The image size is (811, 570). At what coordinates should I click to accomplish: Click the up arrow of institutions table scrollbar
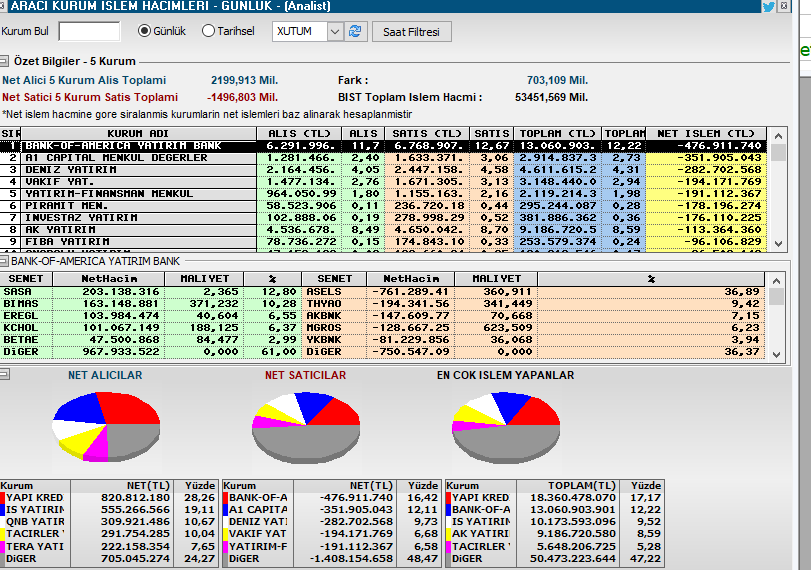778,136
